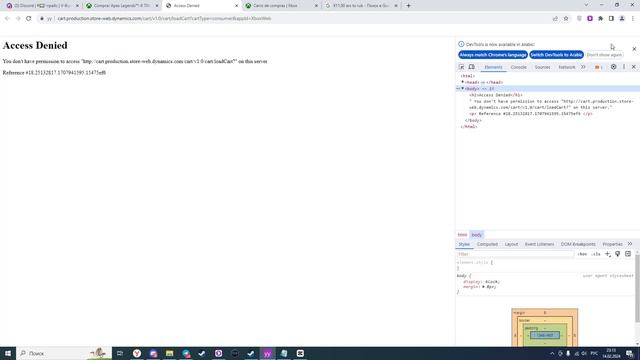Screen dimensions: 640x360
Task: Expand the head element node
Action: [x=463, y=82]
